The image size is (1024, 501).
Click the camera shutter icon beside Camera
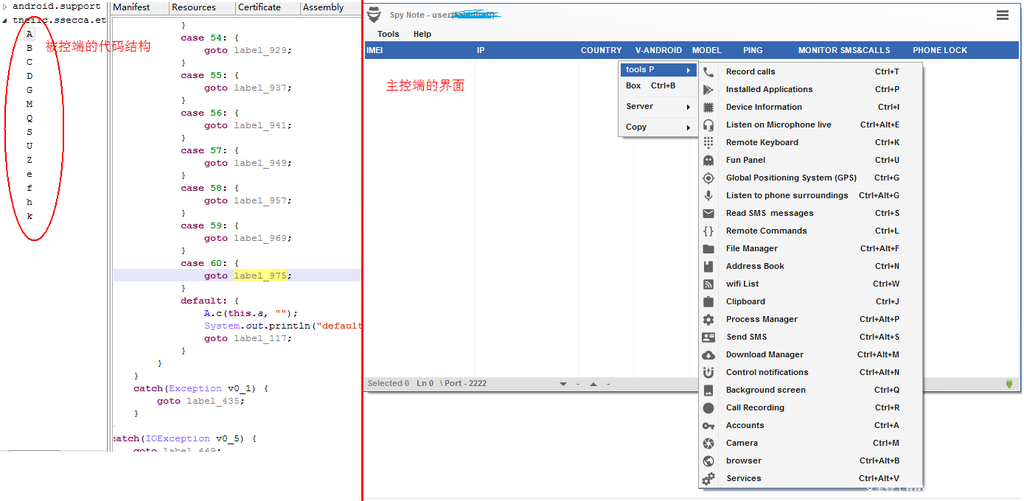click(708, 443)
